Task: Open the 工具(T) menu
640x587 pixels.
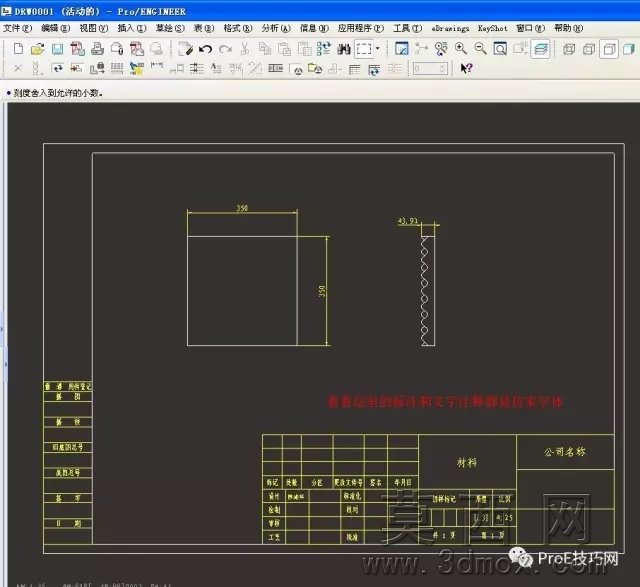Action: (408, 28)
